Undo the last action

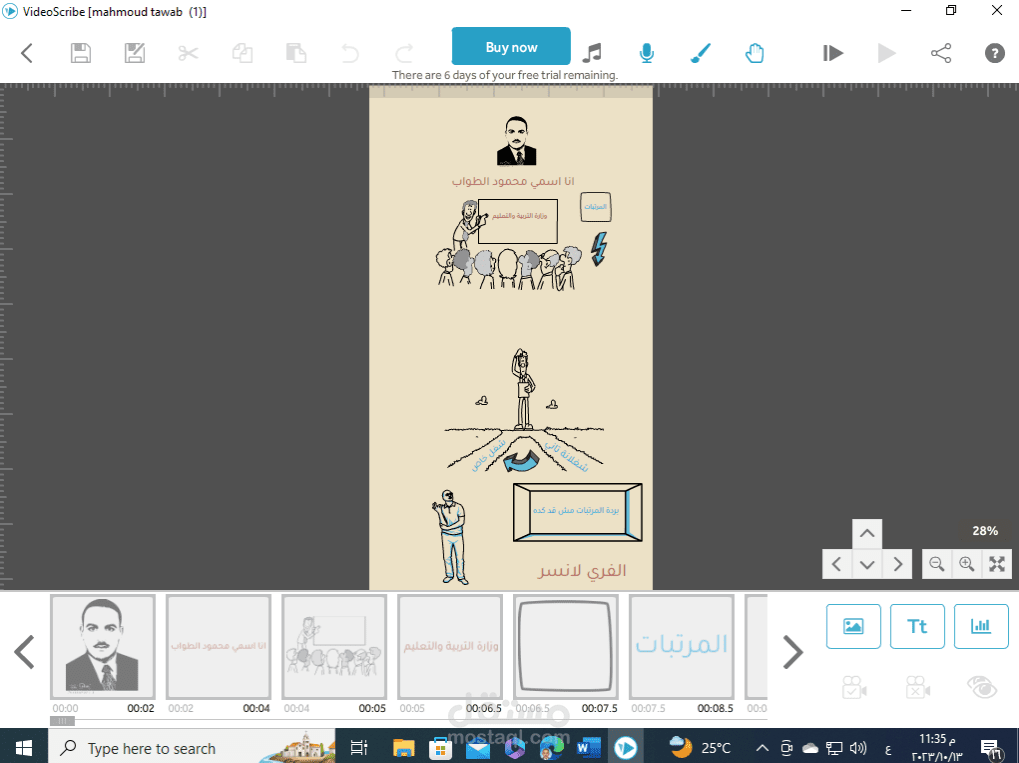click(x=350, y=53)
